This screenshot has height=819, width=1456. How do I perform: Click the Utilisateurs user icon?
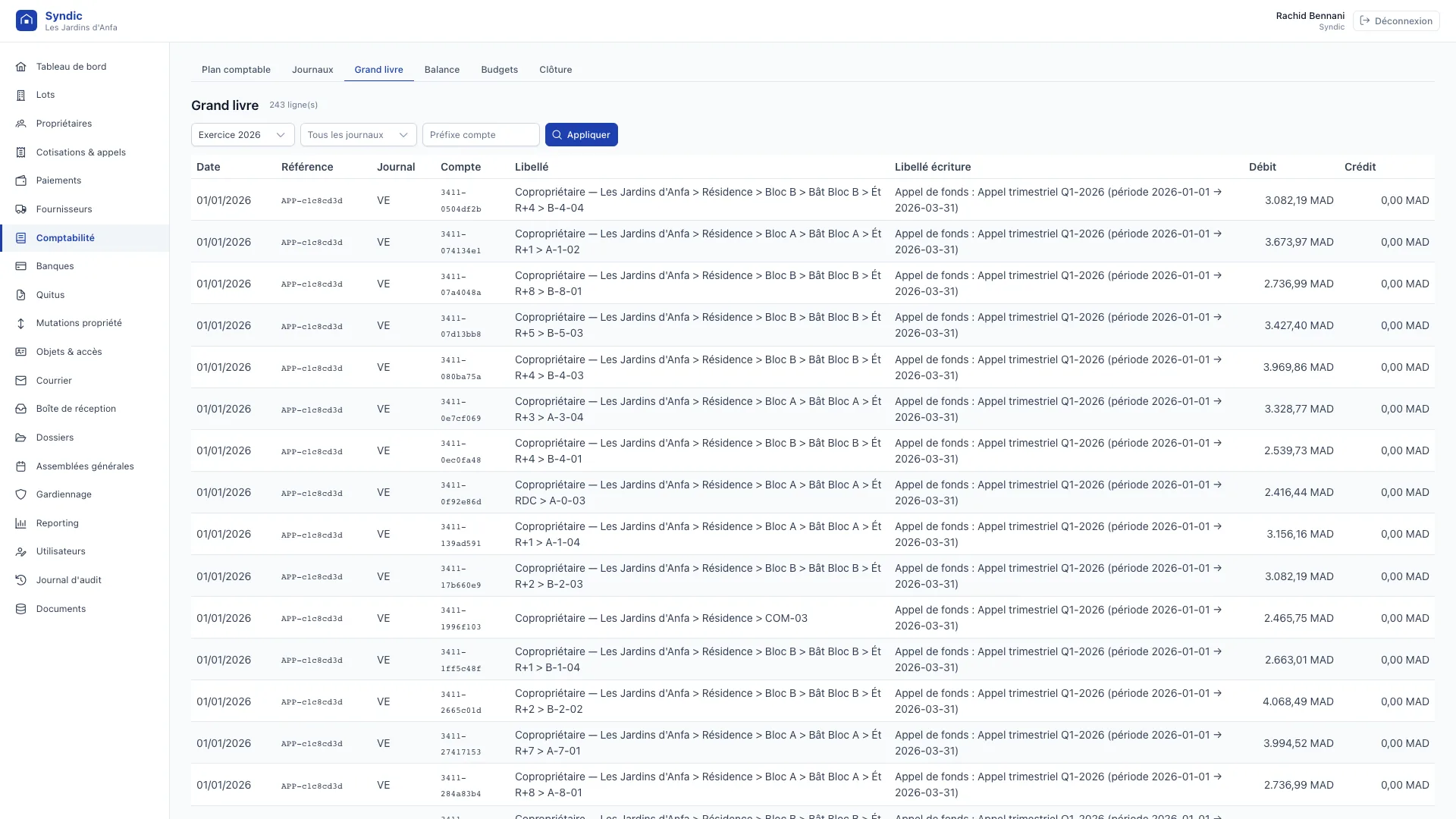[21, 551]
